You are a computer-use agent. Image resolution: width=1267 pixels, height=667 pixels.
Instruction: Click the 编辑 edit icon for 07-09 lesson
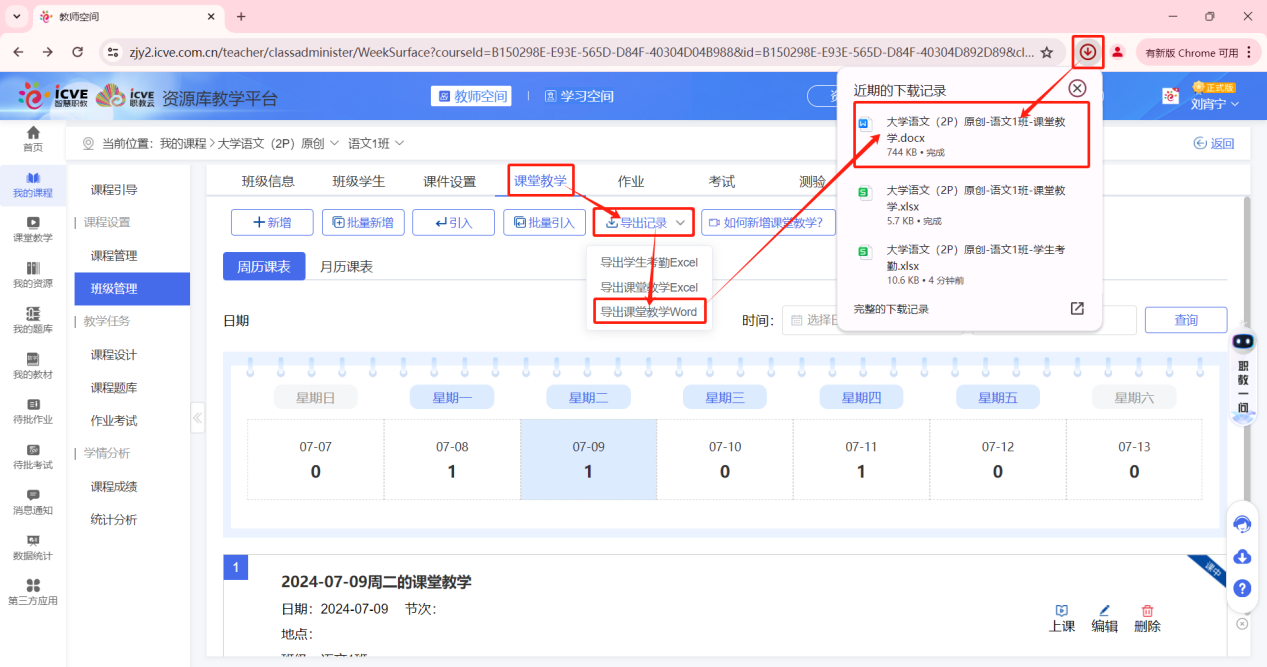pos(1105,614)
